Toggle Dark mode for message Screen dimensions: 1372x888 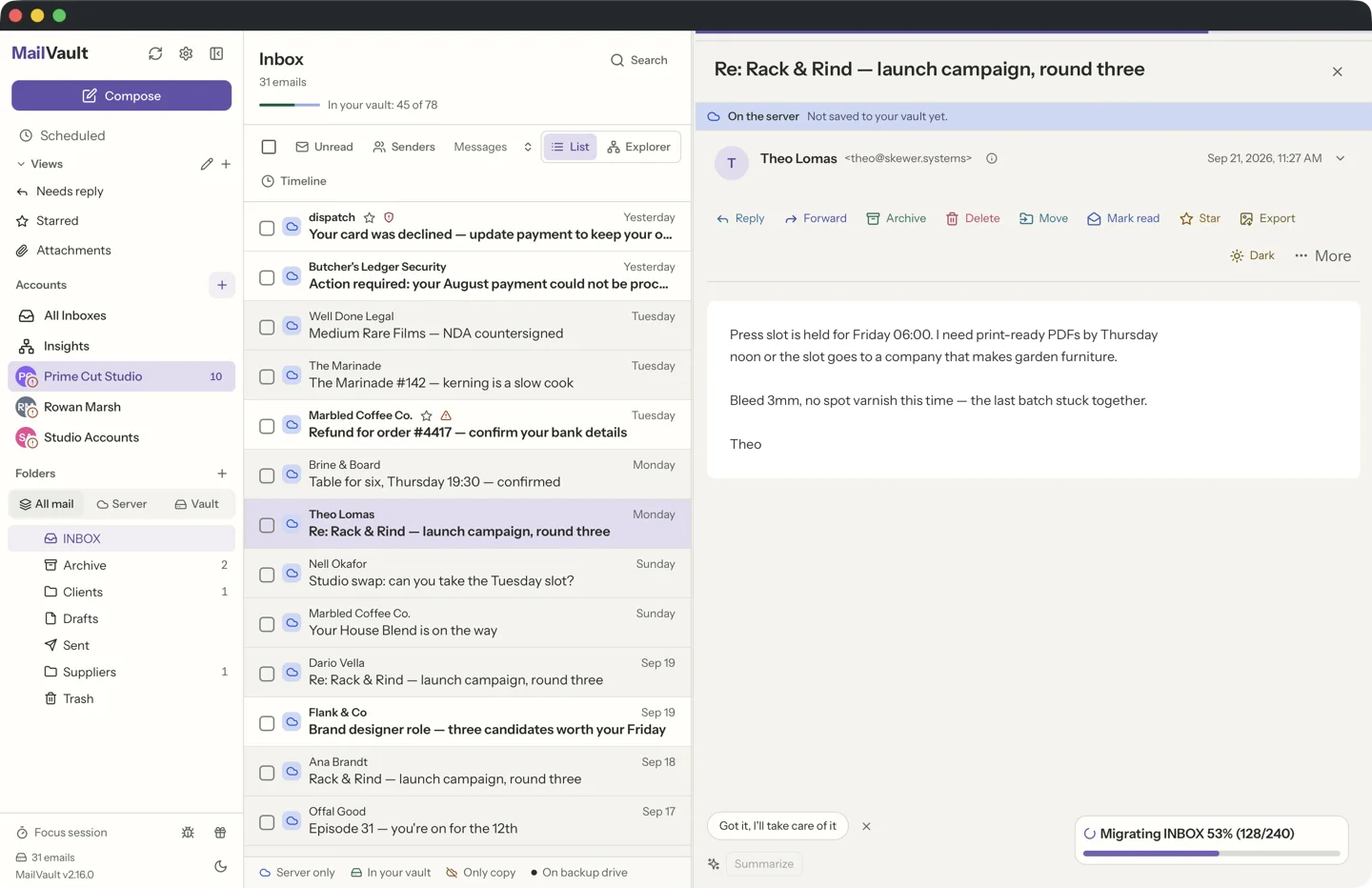click(x=1252, y=255)
